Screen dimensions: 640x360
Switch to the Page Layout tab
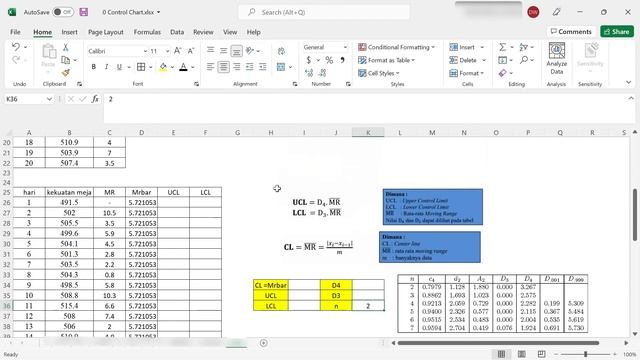point(106,32)
